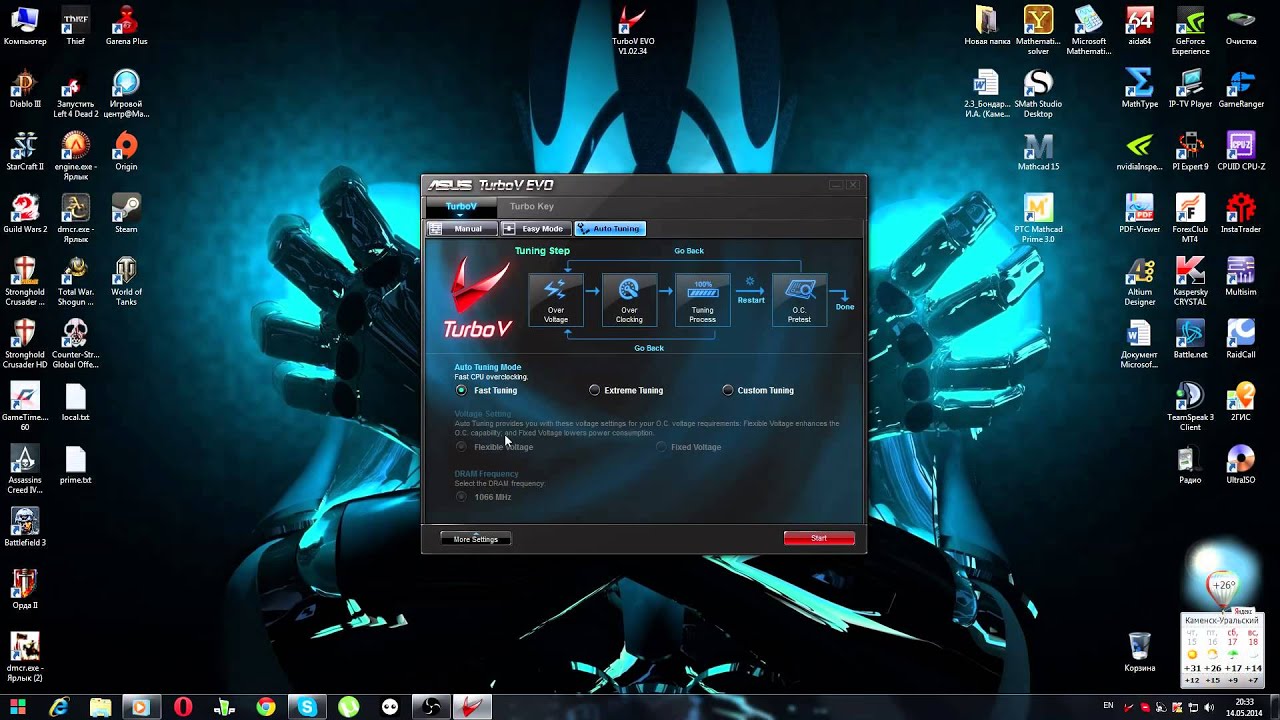This screenshot has height=720, width=1280.
Task: Click the EN language indicator in tray
Action: (1108, 706)
